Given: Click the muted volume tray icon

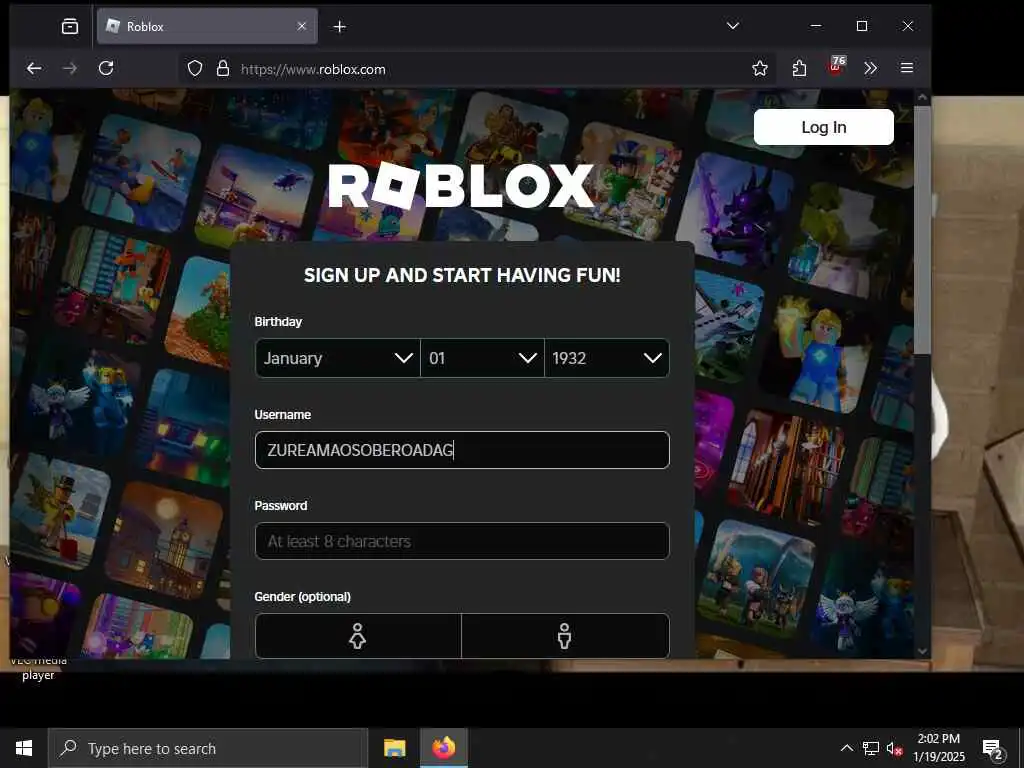Looking at the screenshot, I should [894, 748].
